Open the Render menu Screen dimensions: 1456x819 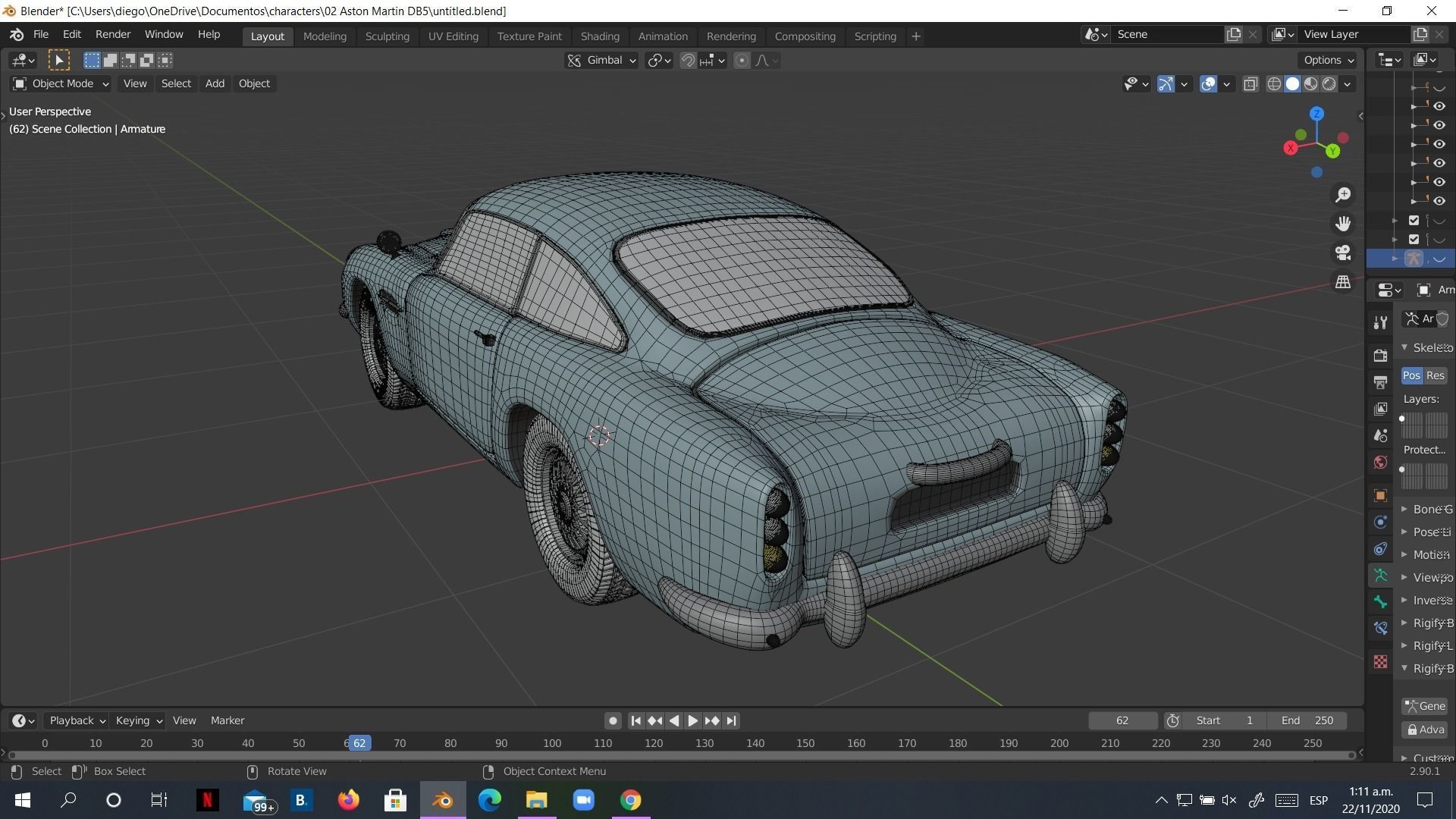112,35
